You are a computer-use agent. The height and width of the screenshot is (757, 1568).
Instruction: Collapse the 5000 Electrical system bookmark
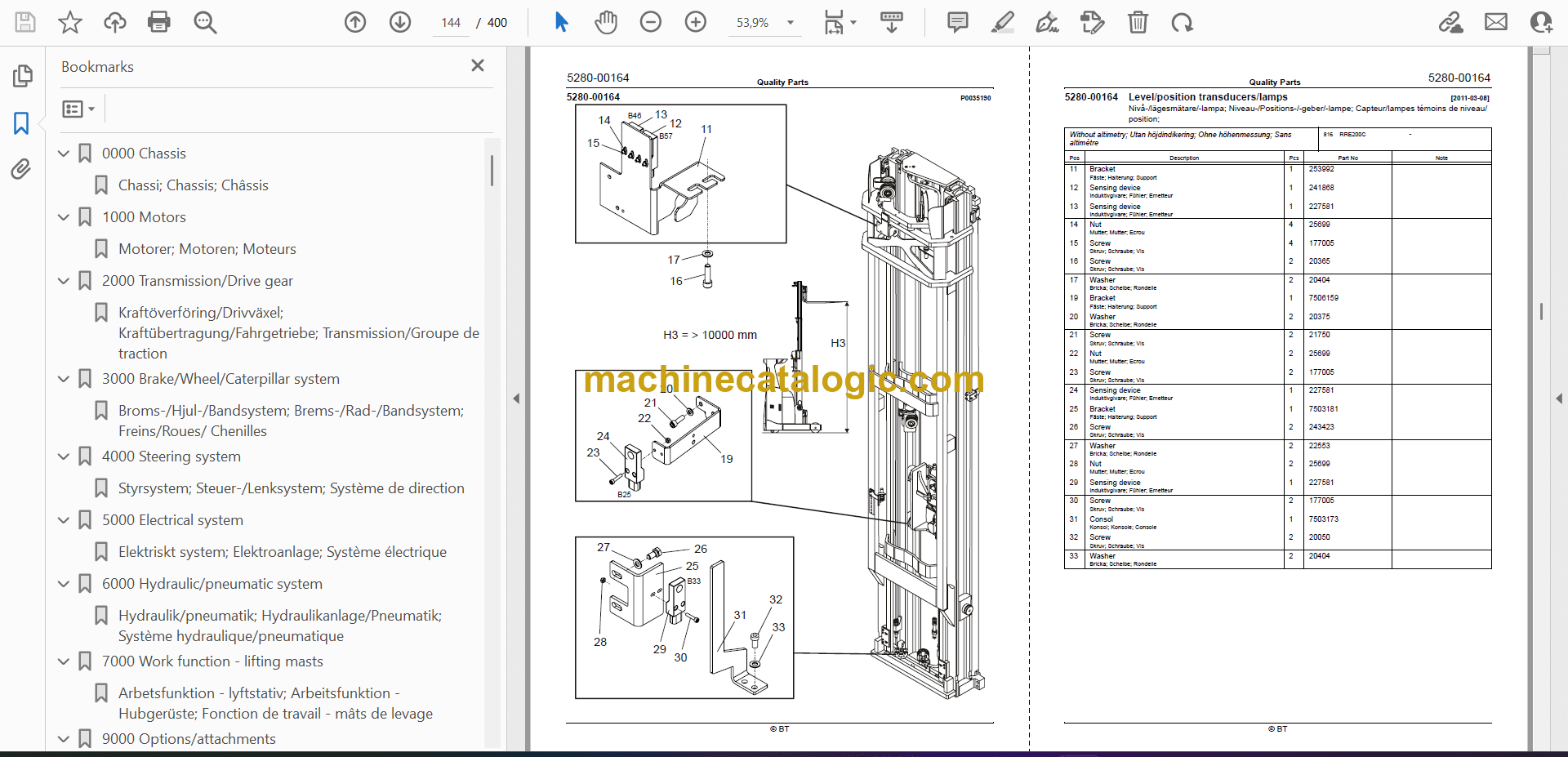click(x=64, y=519)
